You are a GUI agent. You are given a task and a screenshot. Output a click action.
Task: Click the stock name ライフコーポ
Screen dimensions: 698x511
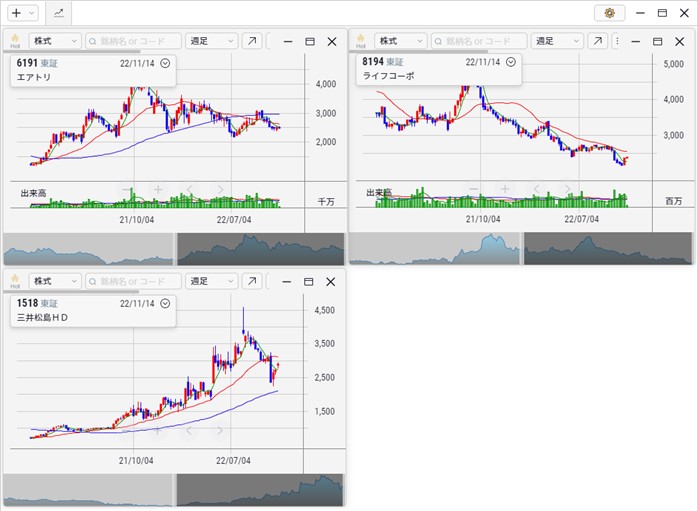click(389, 76)
